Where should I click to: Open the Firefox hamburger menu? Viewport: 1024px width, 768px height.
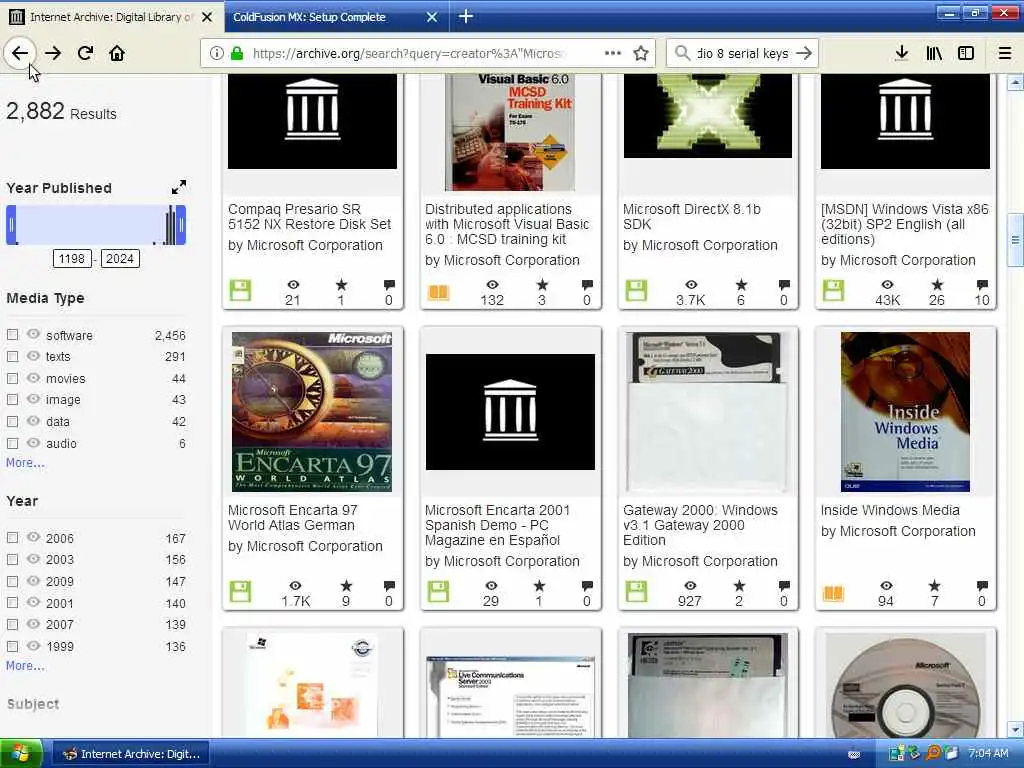(1005, 53)
